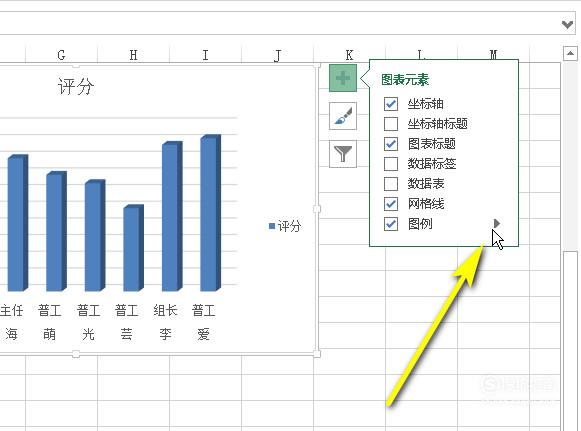The height and width of the screenshot is (431, 581).
Task: Select column I header
Action: 205,55
